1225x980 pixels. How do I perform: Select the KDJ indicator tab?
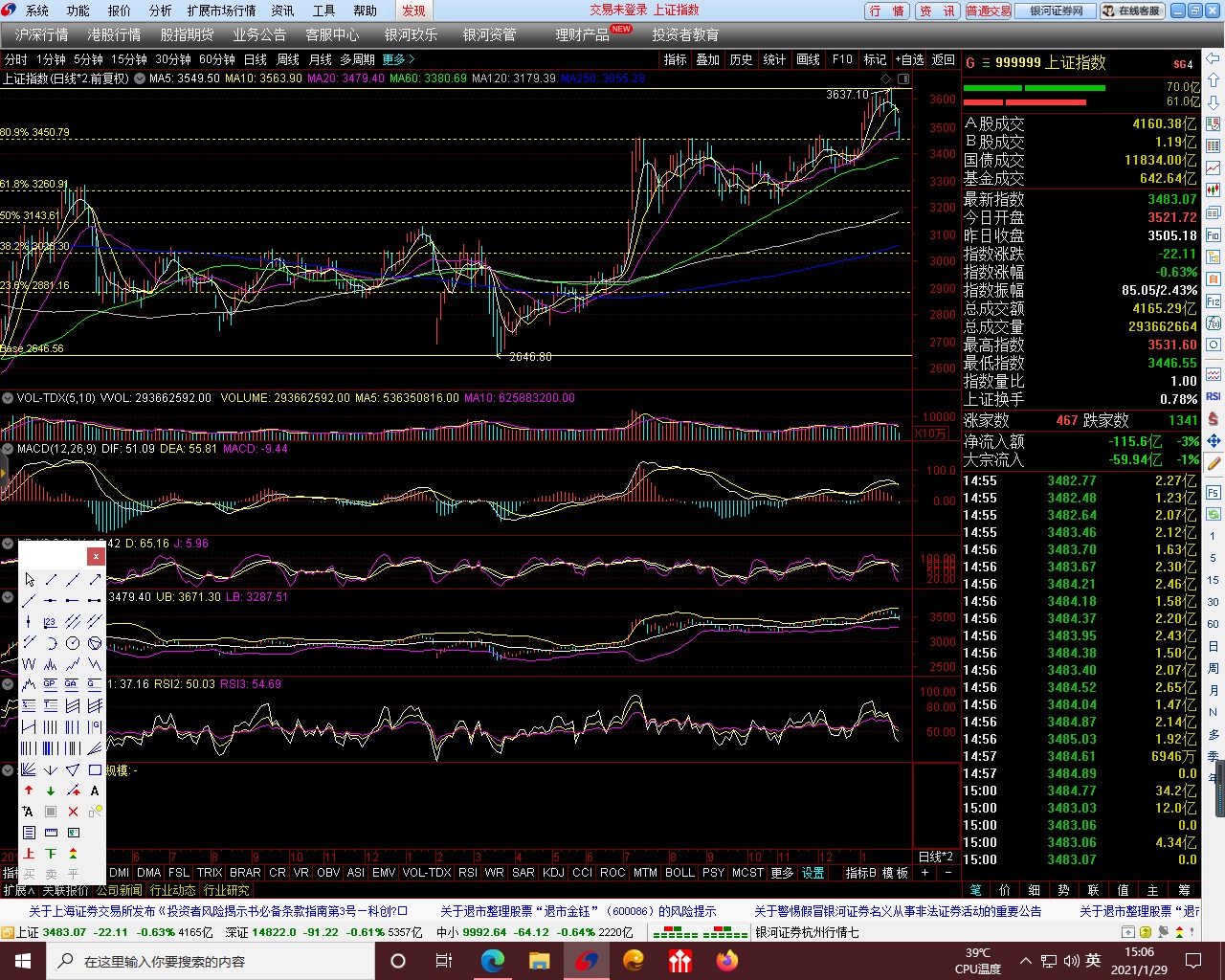553,873
